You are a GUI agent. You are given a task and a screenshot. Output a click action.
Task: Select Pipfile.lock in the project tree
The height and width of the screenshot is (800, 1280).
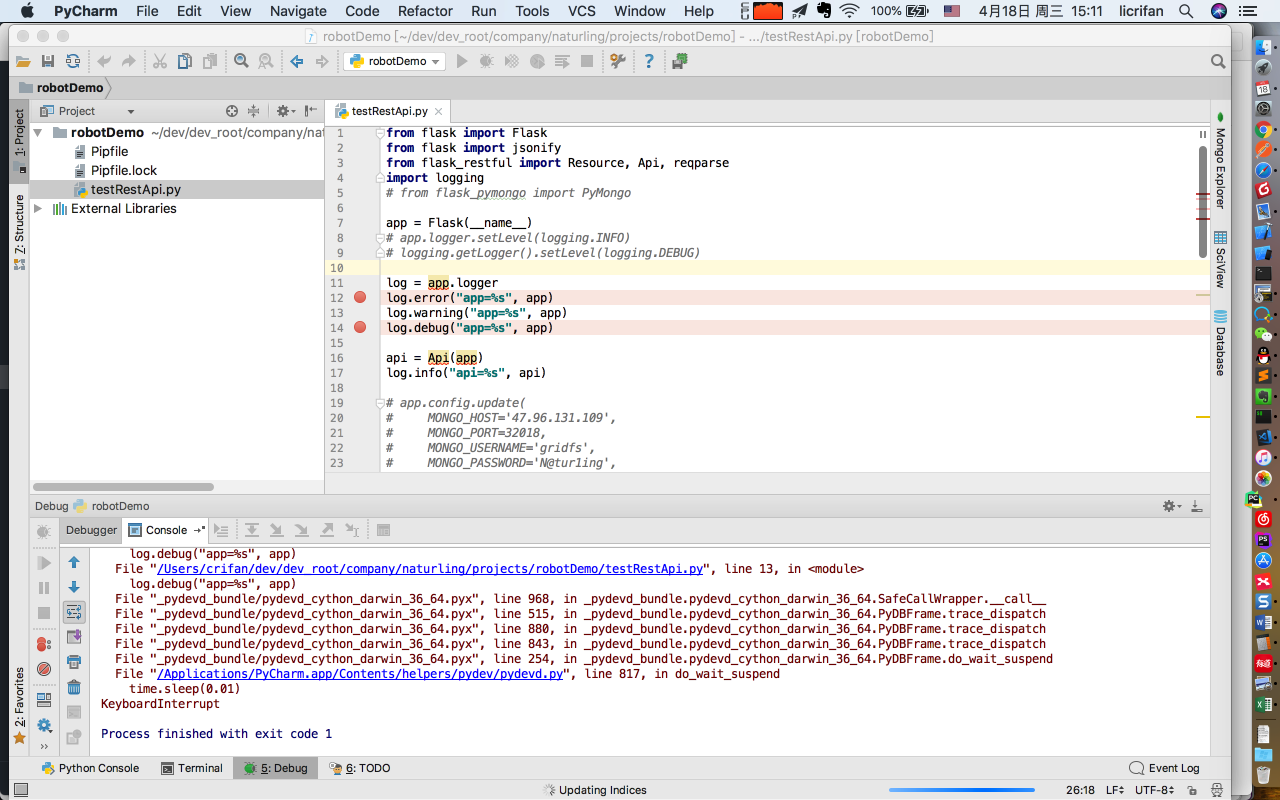pyautogui.click(x=124, y=171)
